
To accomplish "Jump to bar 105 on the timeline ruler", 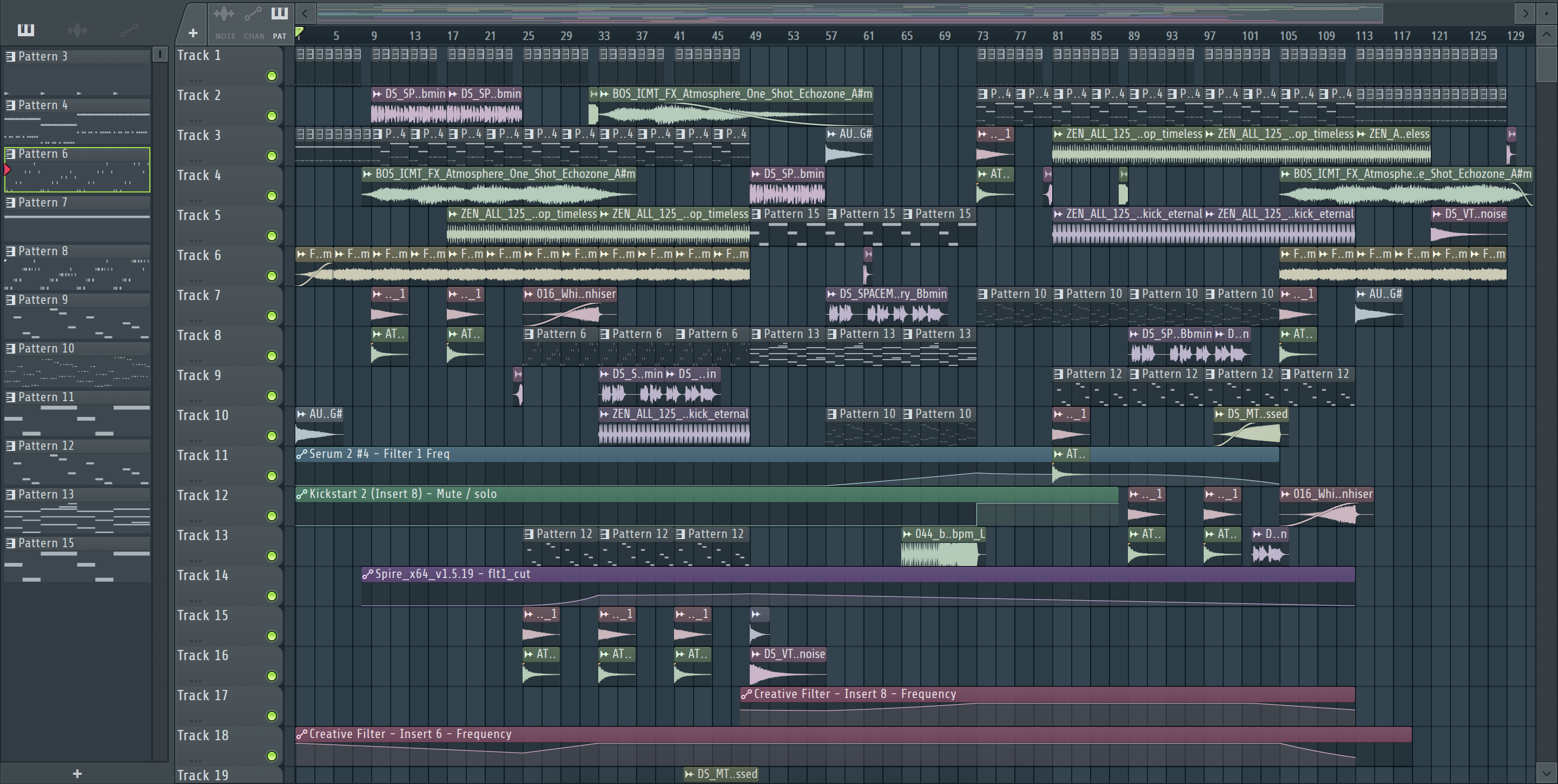I will pos(1288,36).
